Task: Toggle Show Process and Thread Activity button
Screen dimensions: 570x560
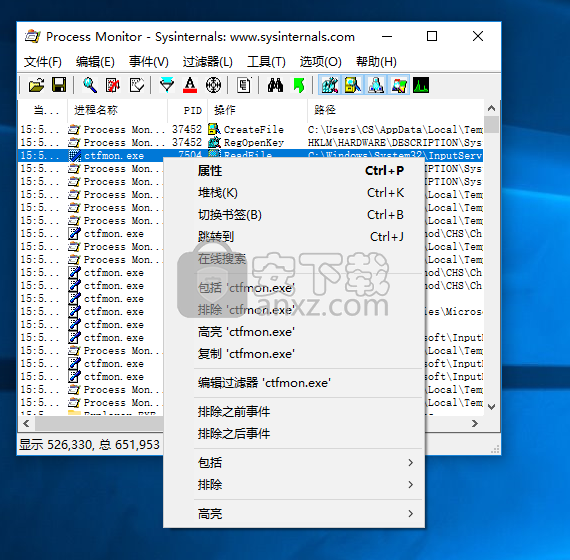Action: (x=399, y=85)
